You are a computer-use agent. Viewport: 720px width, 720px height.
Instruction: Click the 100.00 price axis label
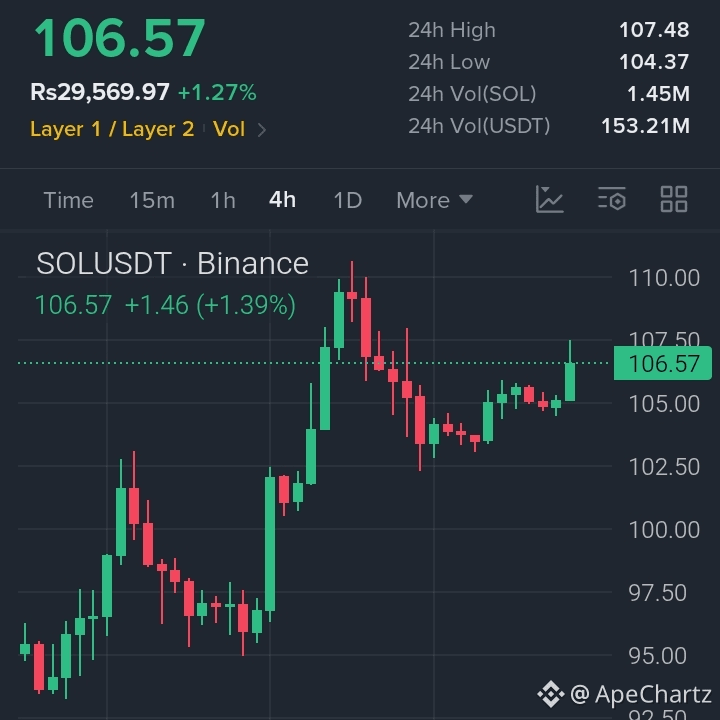pos(664,530)
